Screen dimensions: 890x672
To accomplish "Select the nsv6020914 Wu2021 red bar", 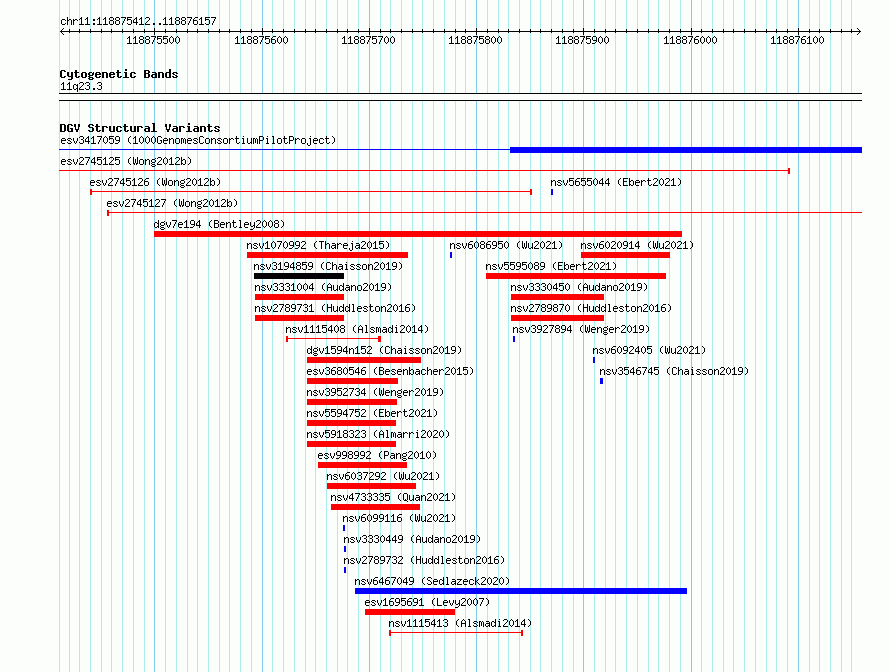I will click(625, 255).
